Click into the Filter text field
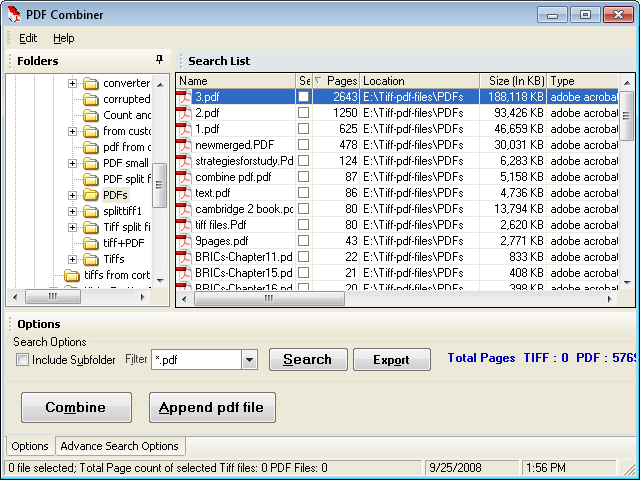This screenshot has height=480, width=640. [197, 360]
